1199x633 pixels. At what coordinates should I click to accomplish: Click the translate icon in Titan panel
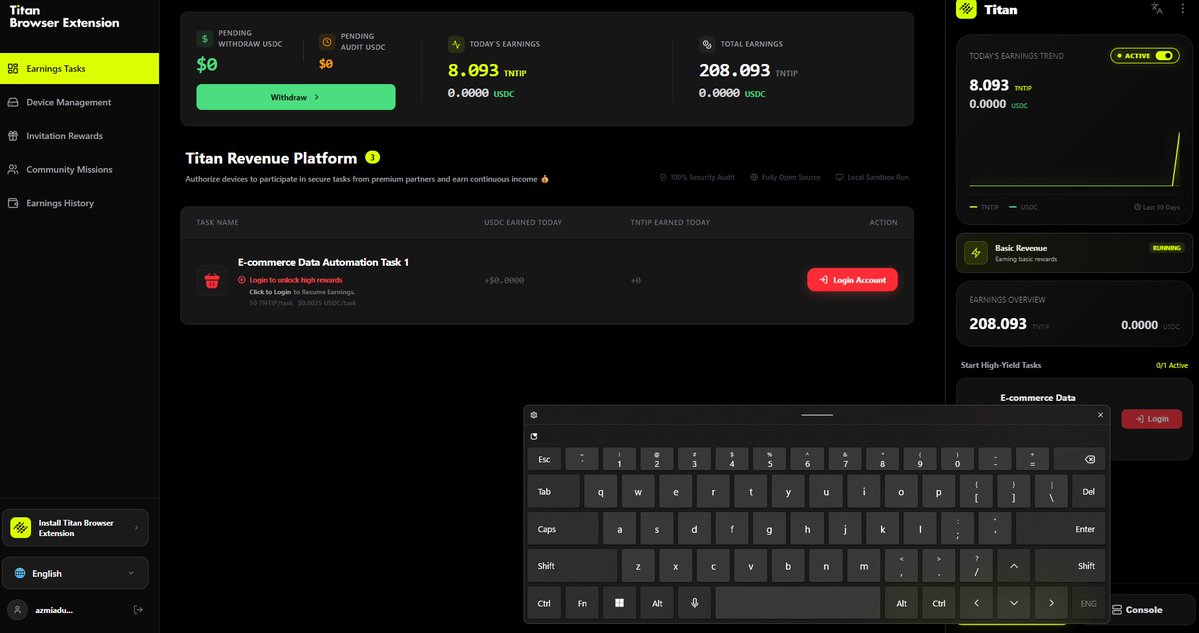coord(1157,8)
